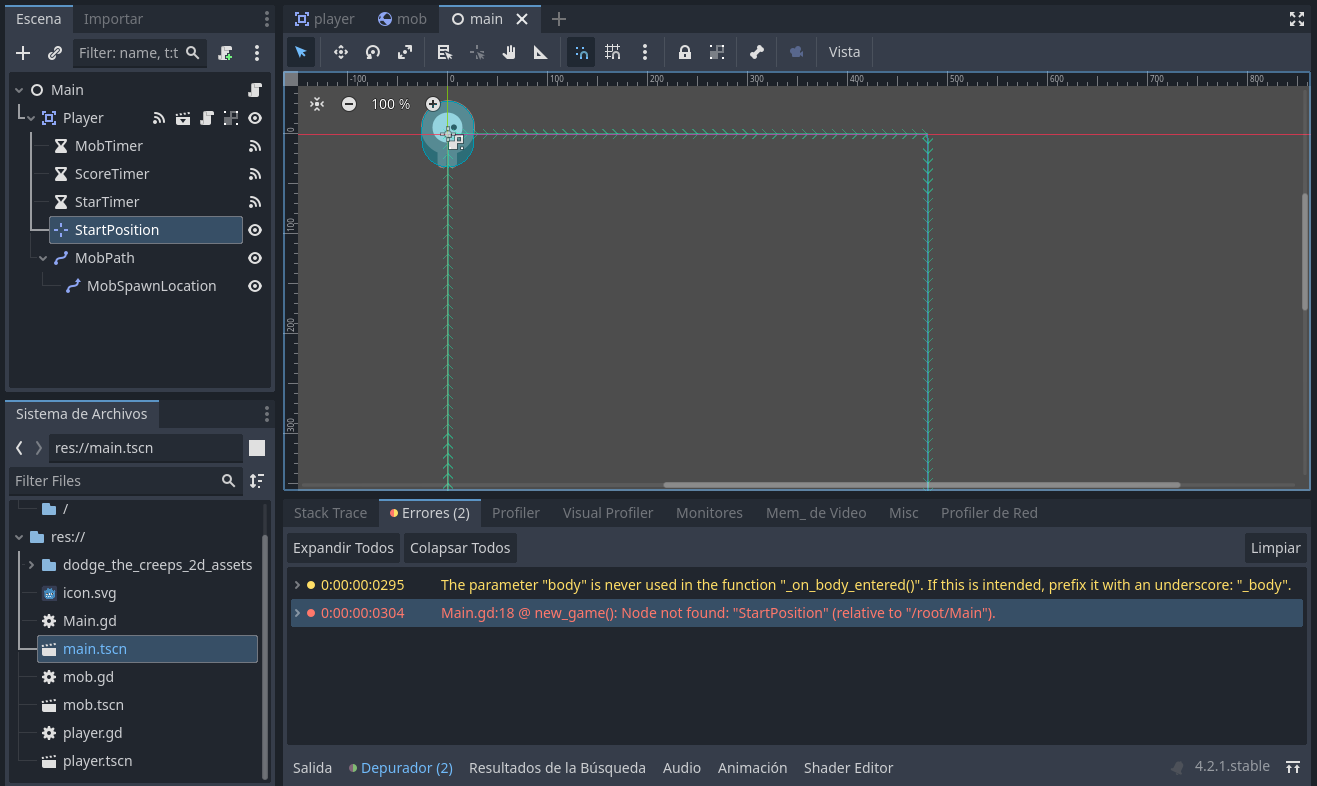The width and height of the screenshot is (1317, 786).
Task: Collapse the Player node in scene tree
Action: point(31,118)
